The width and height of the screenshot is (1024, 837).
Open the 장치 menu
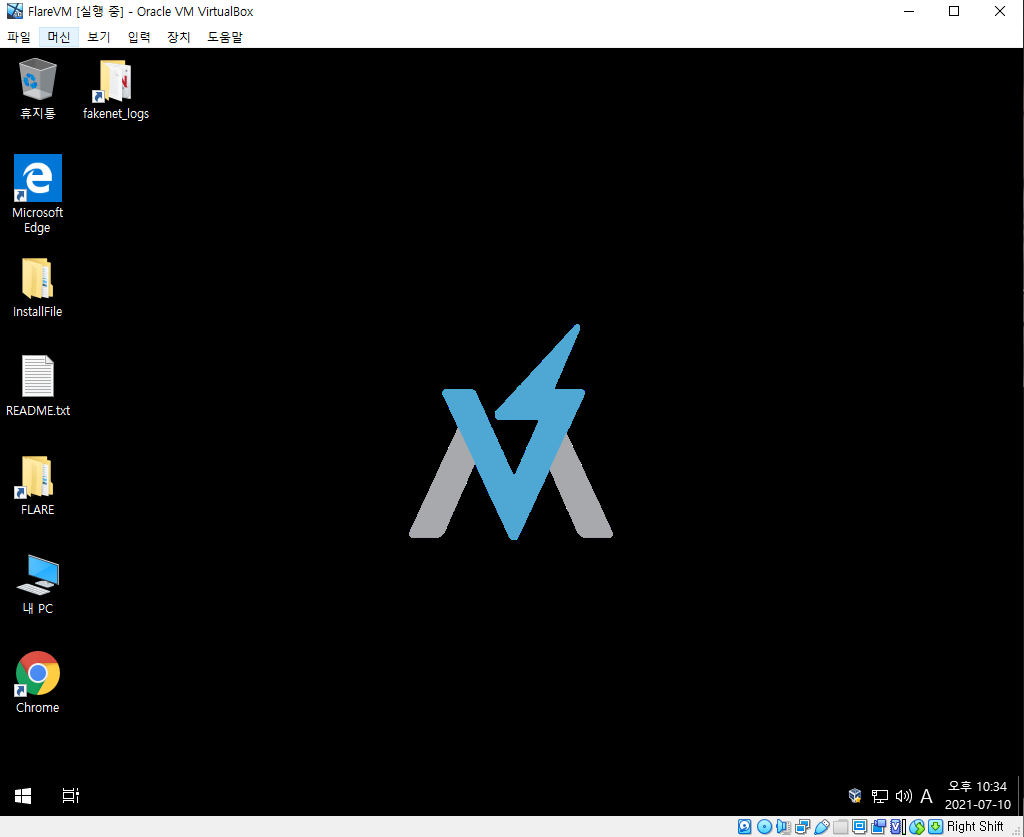click(x=178, y=37)
